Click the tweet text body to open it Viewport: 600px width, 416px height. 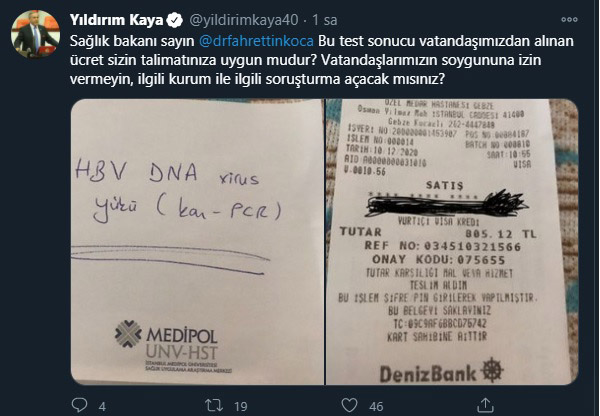pyautogui.click(x=321, y=60)
